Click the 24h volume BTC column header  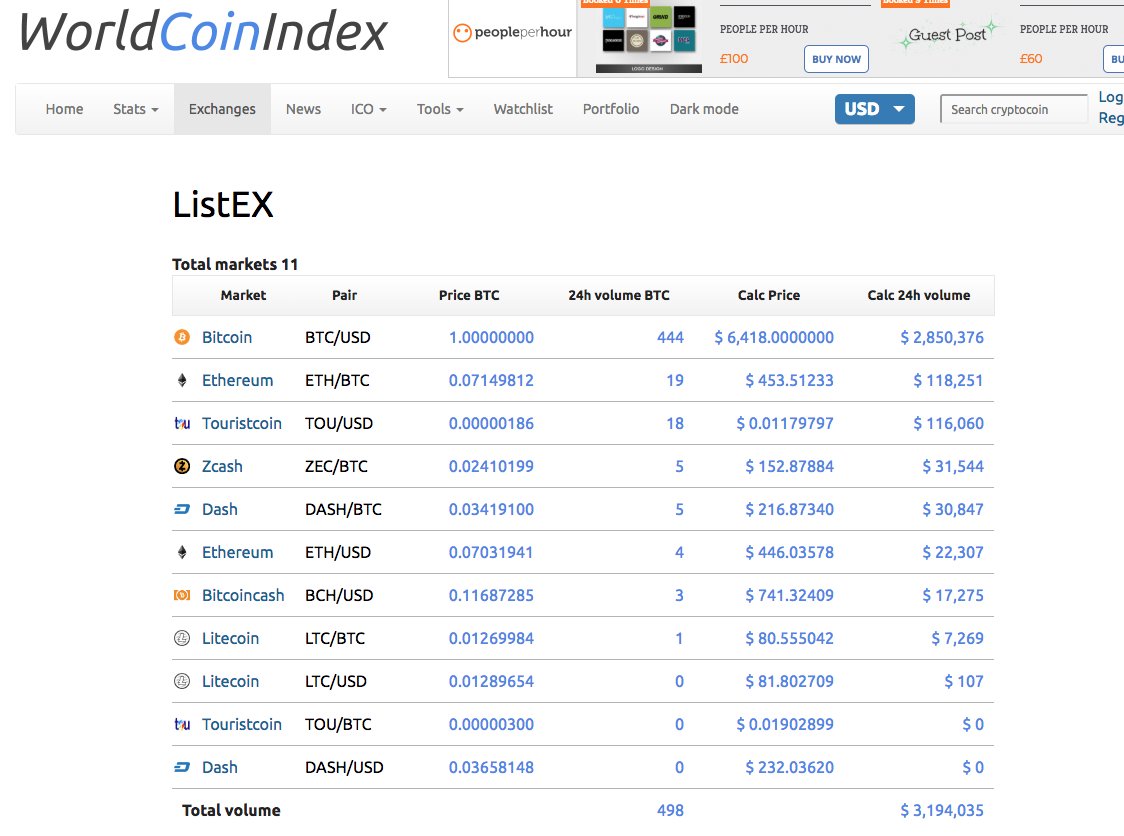tap(619, 295)
